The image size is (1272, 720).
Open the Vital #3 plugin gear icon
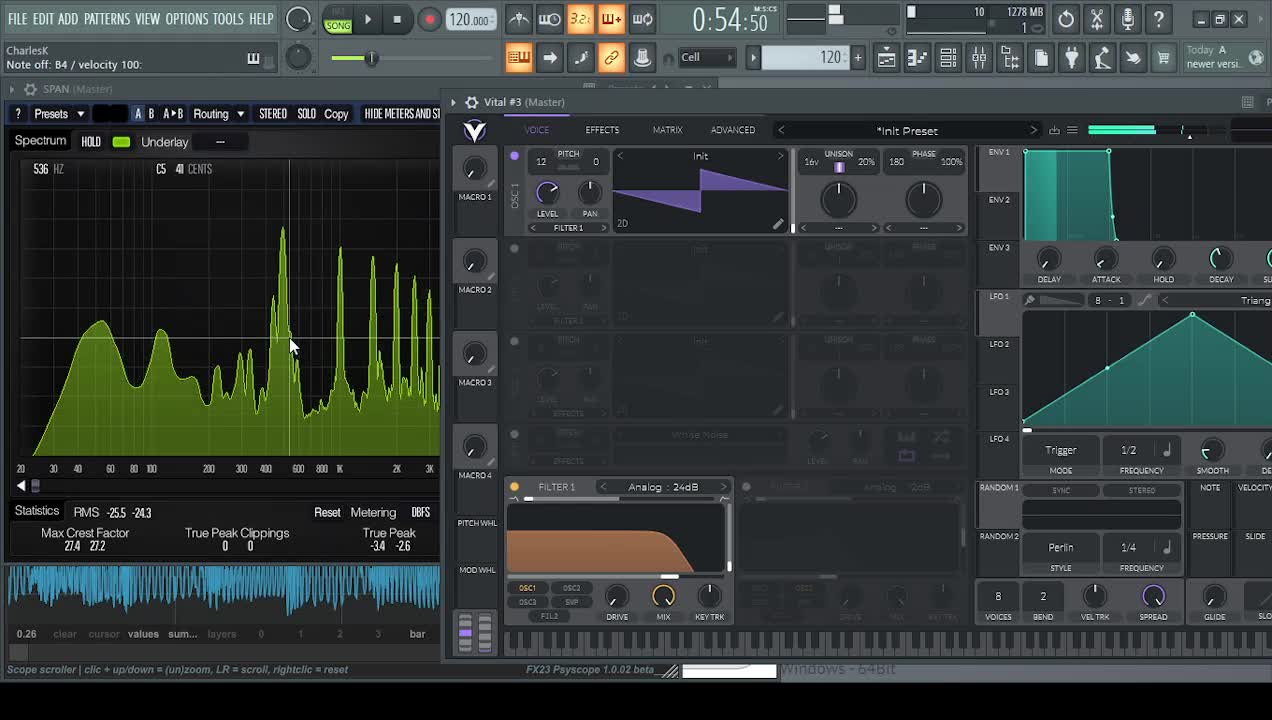471,102
